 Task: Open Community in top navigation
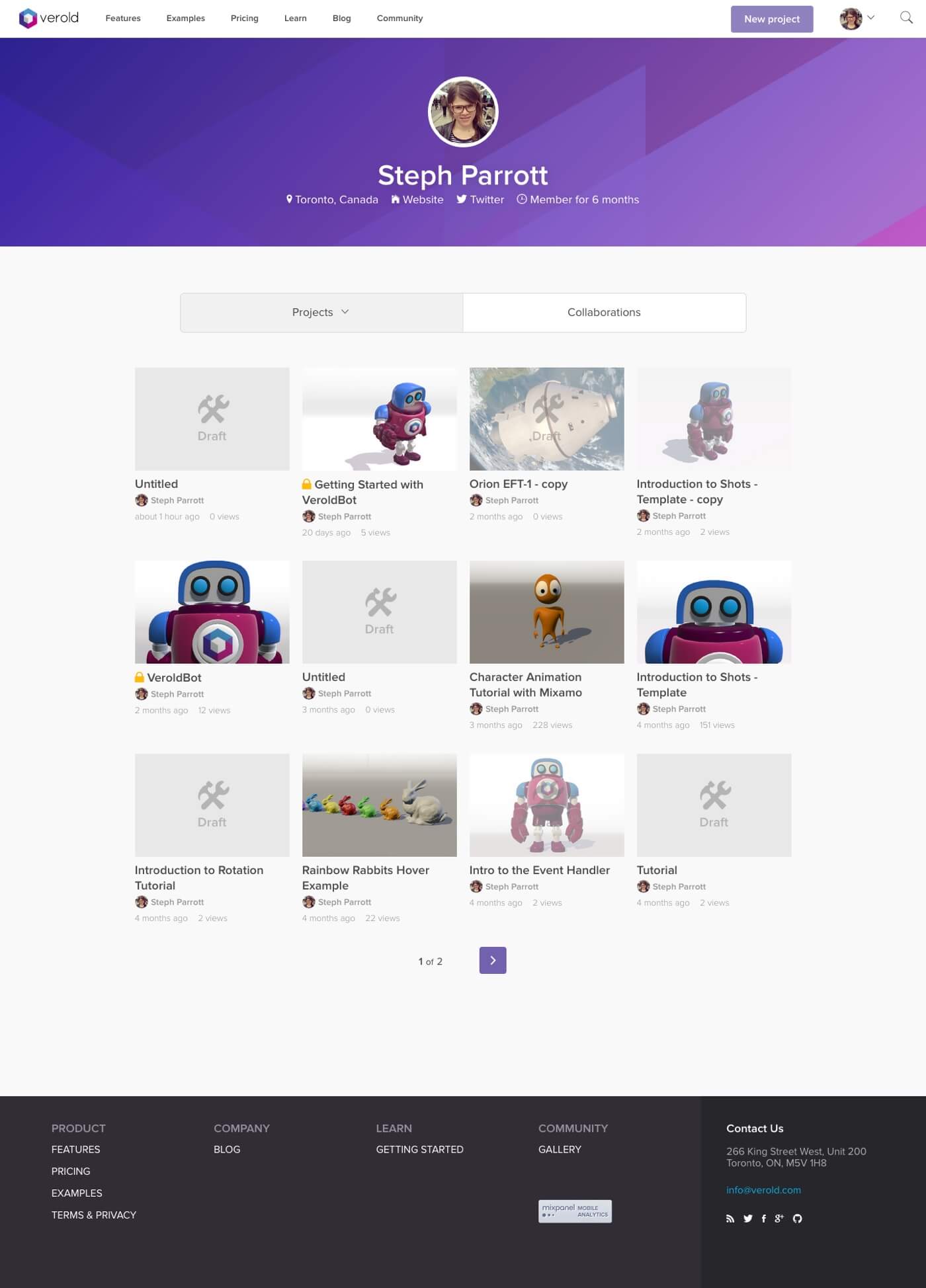pyautogui.click(x=400, y=19)
